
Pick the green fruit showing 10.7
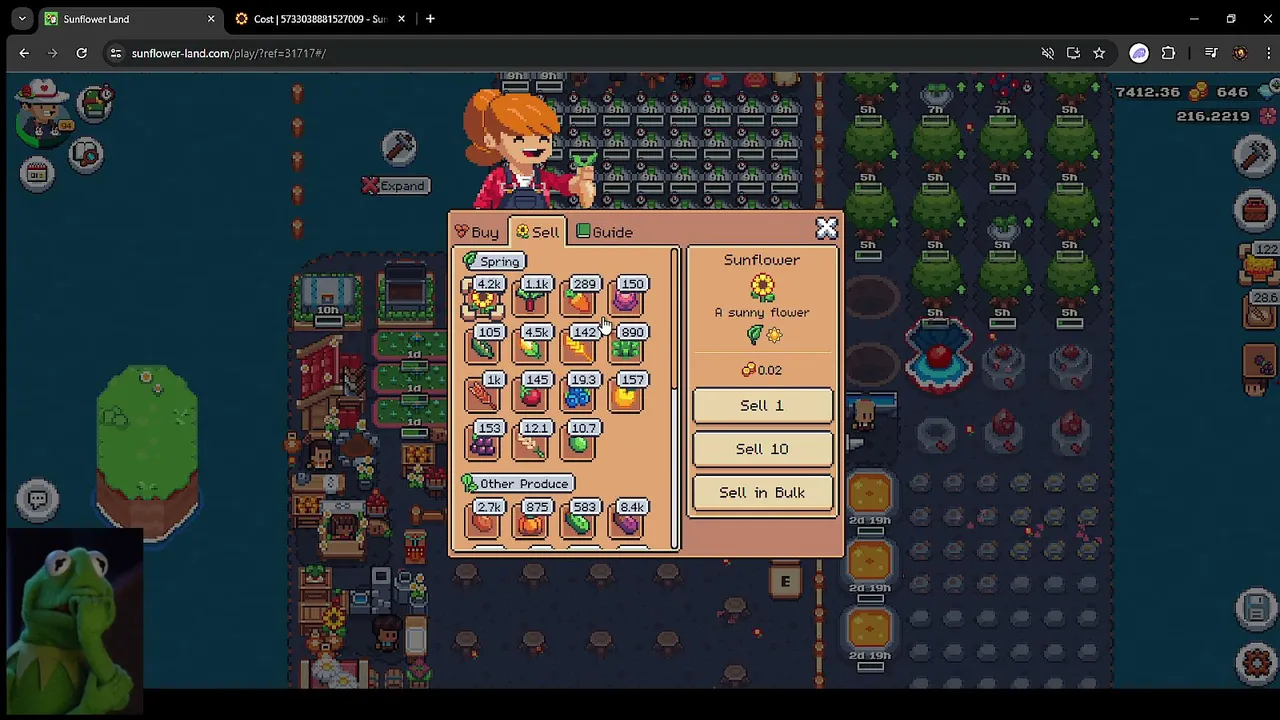[580, 442]
